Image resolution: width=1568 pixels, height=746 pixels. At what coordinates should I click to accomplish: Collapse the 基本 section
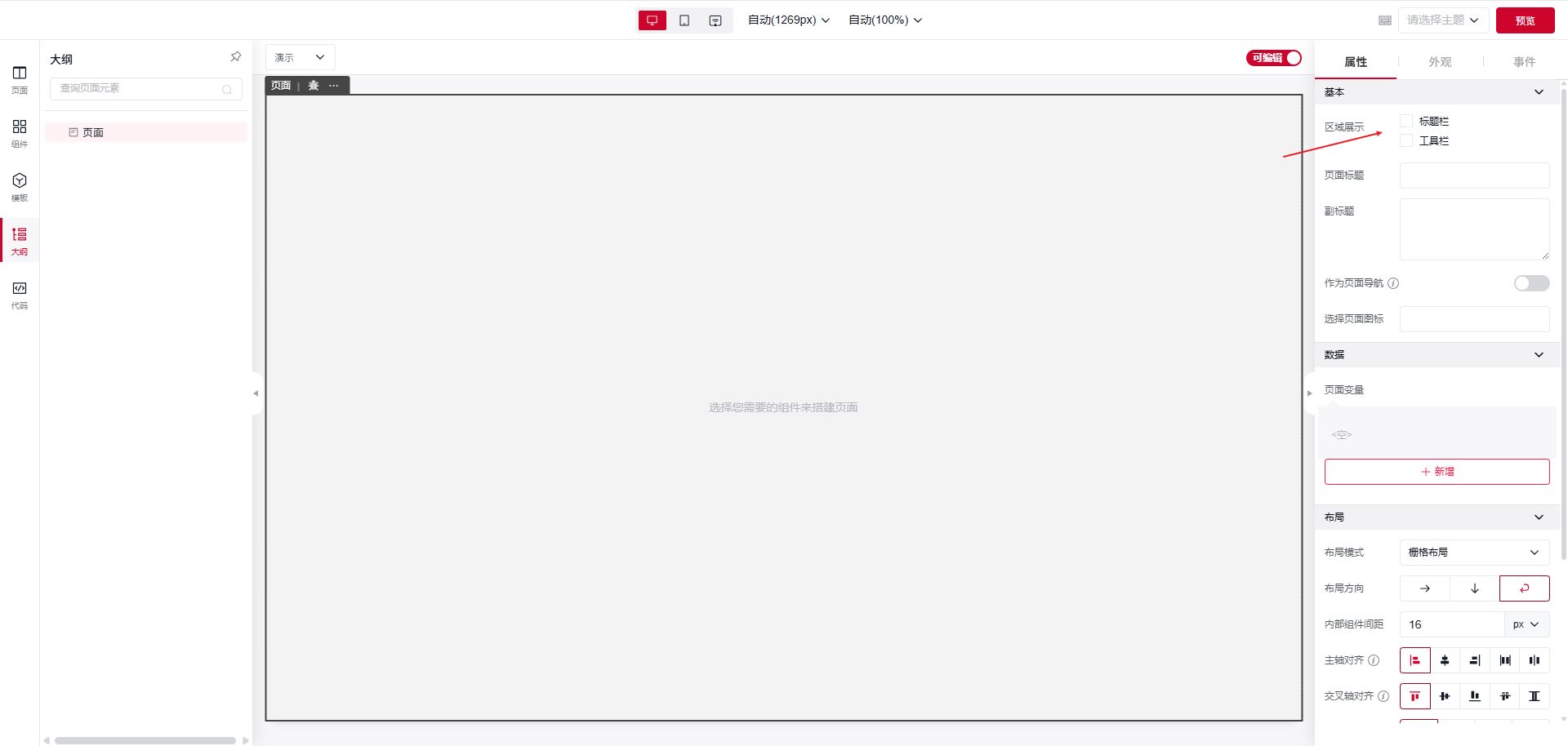pyautogui.click(x=1539, y=92)
